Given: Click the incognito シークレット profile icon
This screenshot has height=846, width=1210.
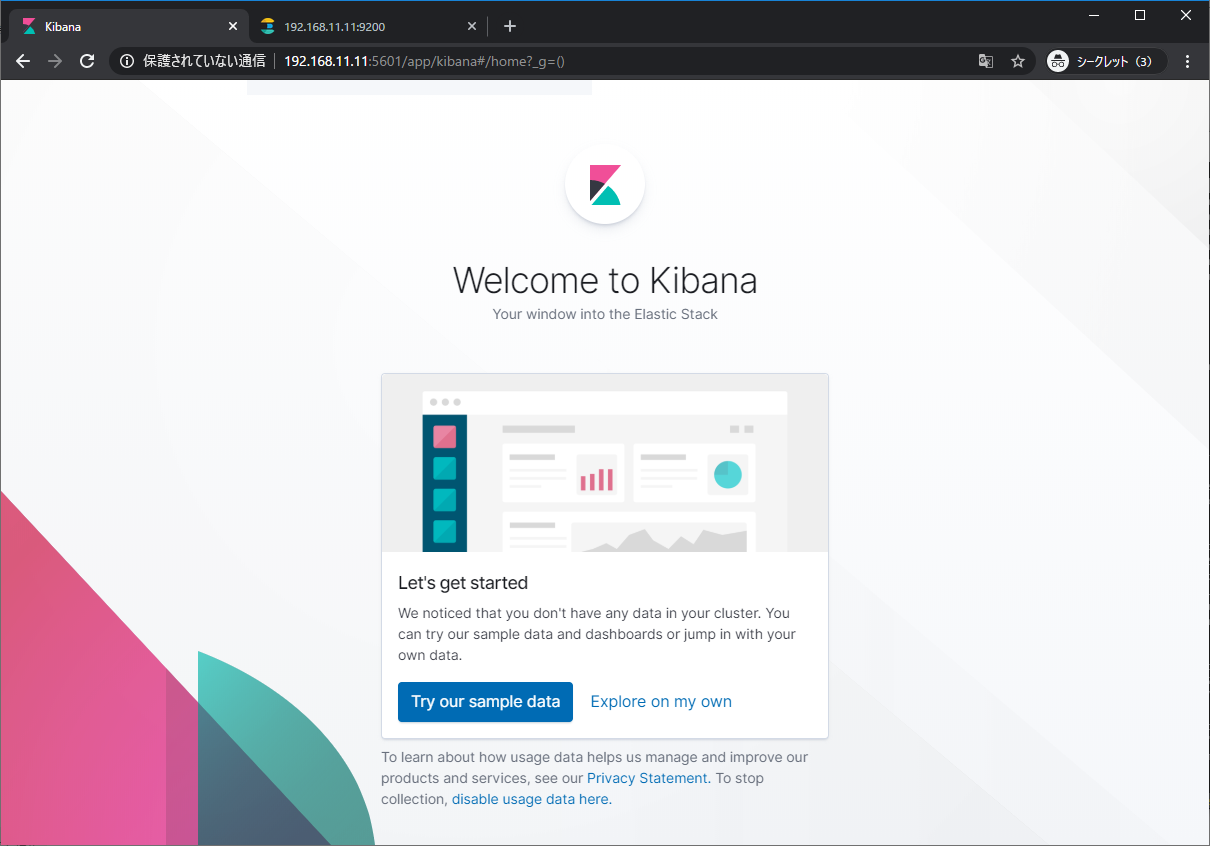Looking at the screenshot, I should 1057,61.
